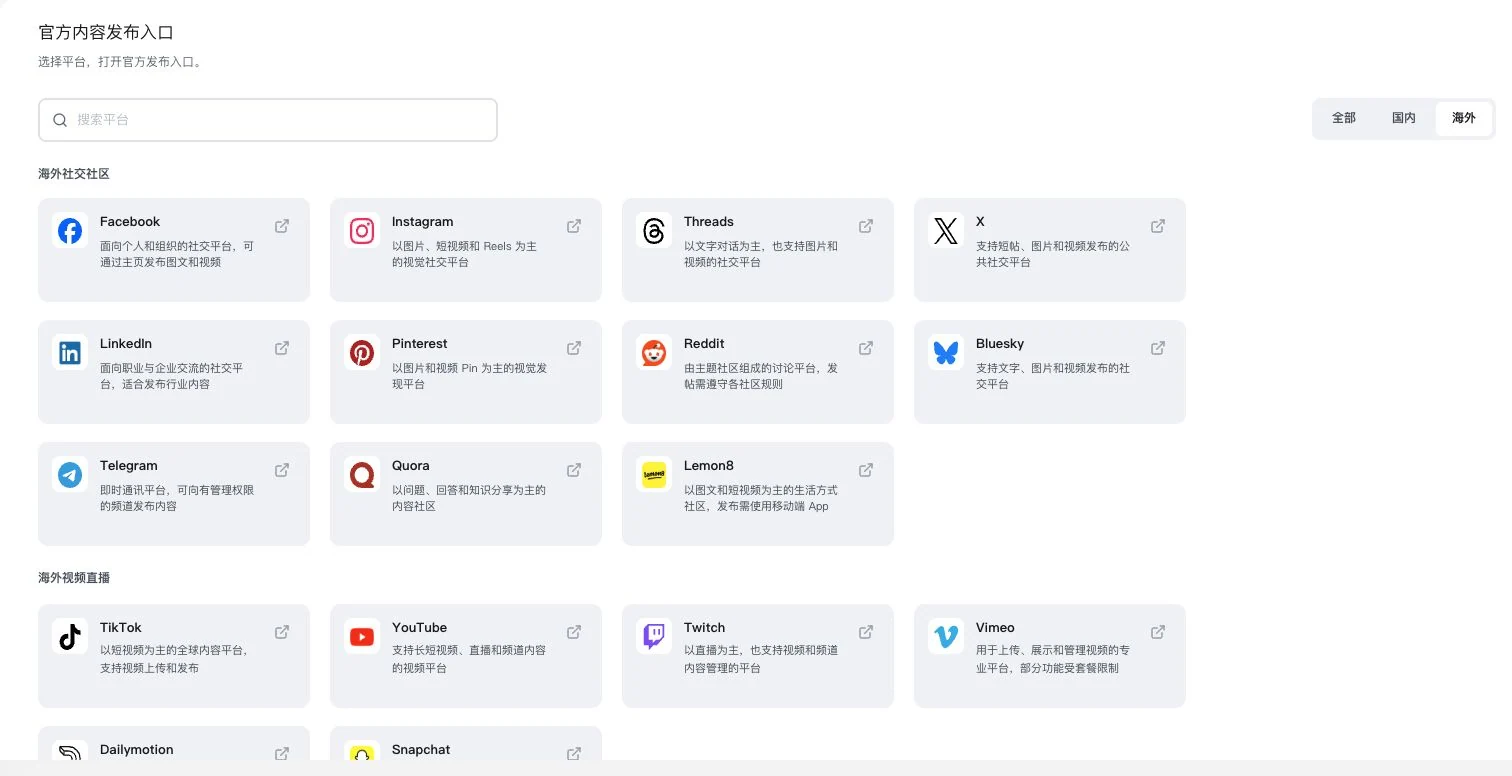The width and height of the screenshot is (1512, 776).
Task: Click the 官方内容发布入口 page title
Action: click(x=106, y=33)
